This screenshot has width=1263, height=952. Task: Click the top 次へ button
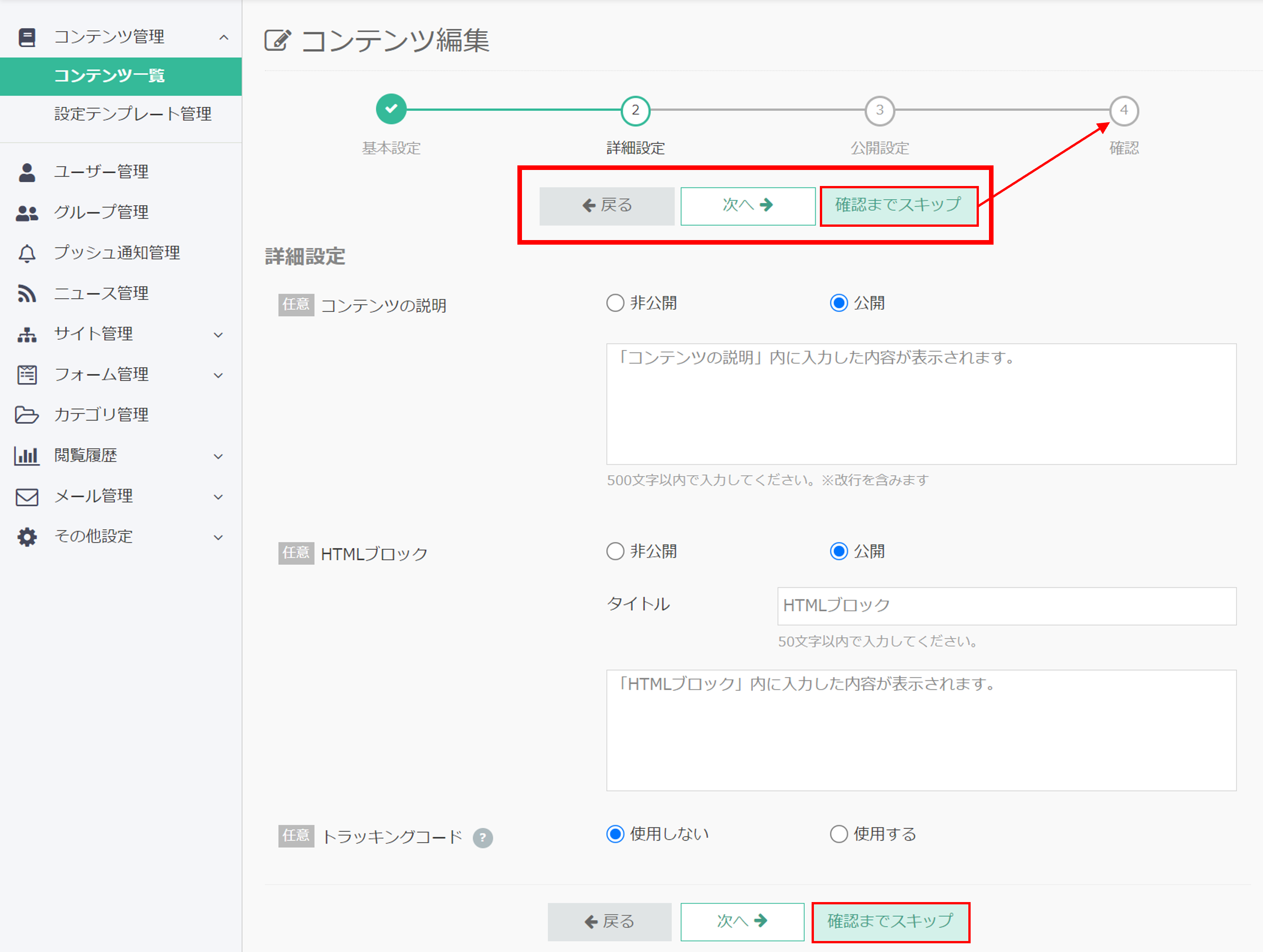pos(747,206)
